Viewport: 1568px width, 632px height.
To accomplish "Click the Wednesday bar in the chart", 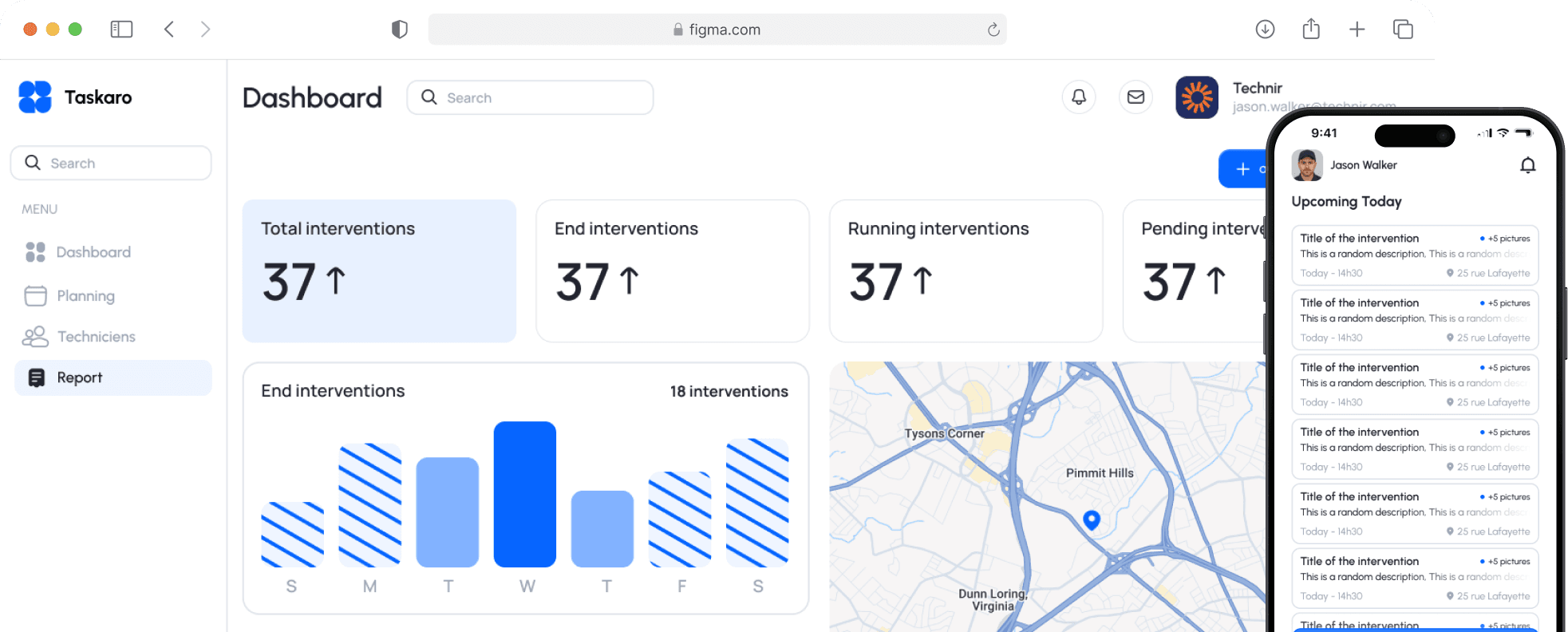I will tap(525, 494).
